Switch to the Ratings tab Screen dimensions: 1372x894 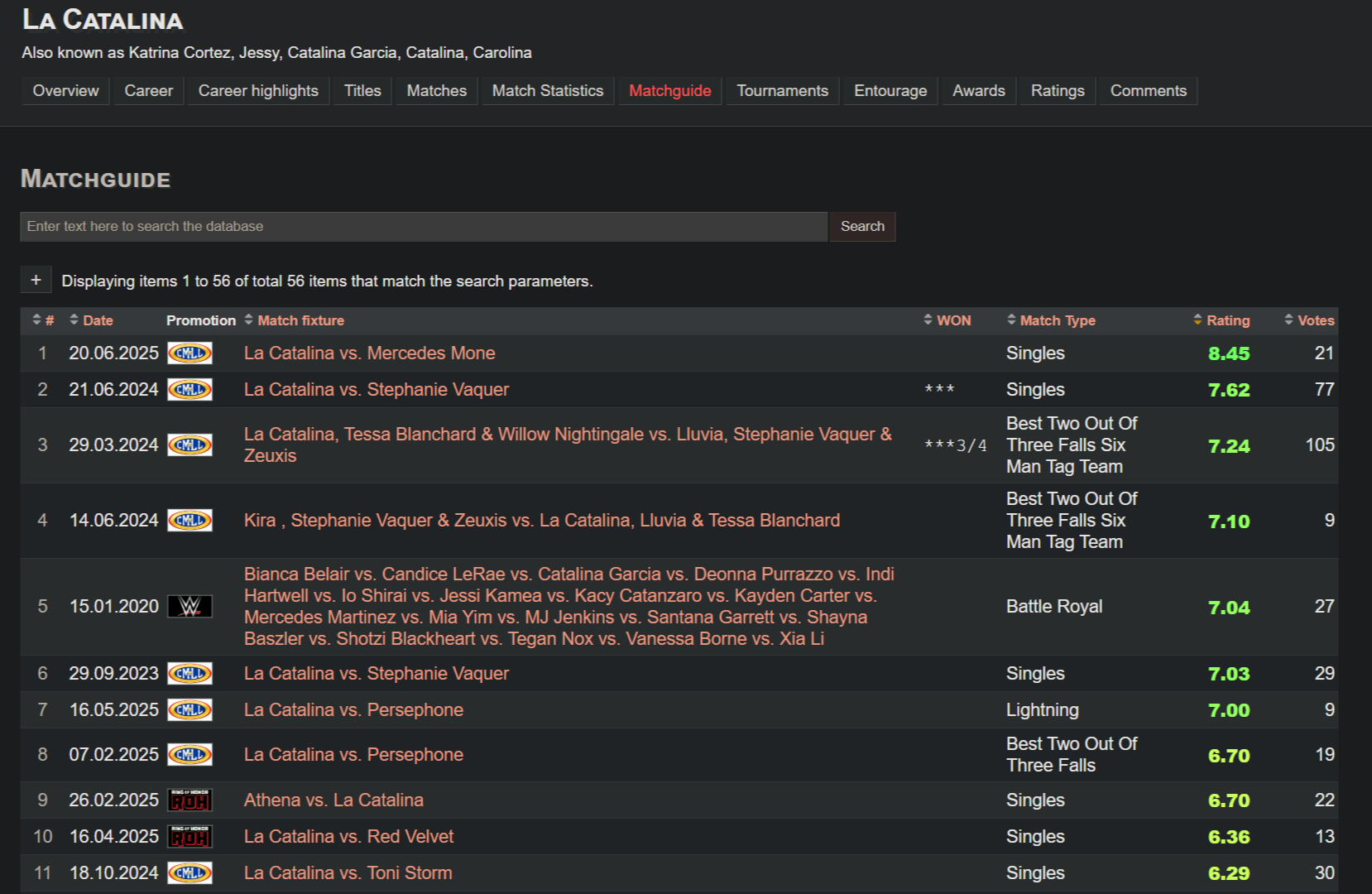[1058, 91]
